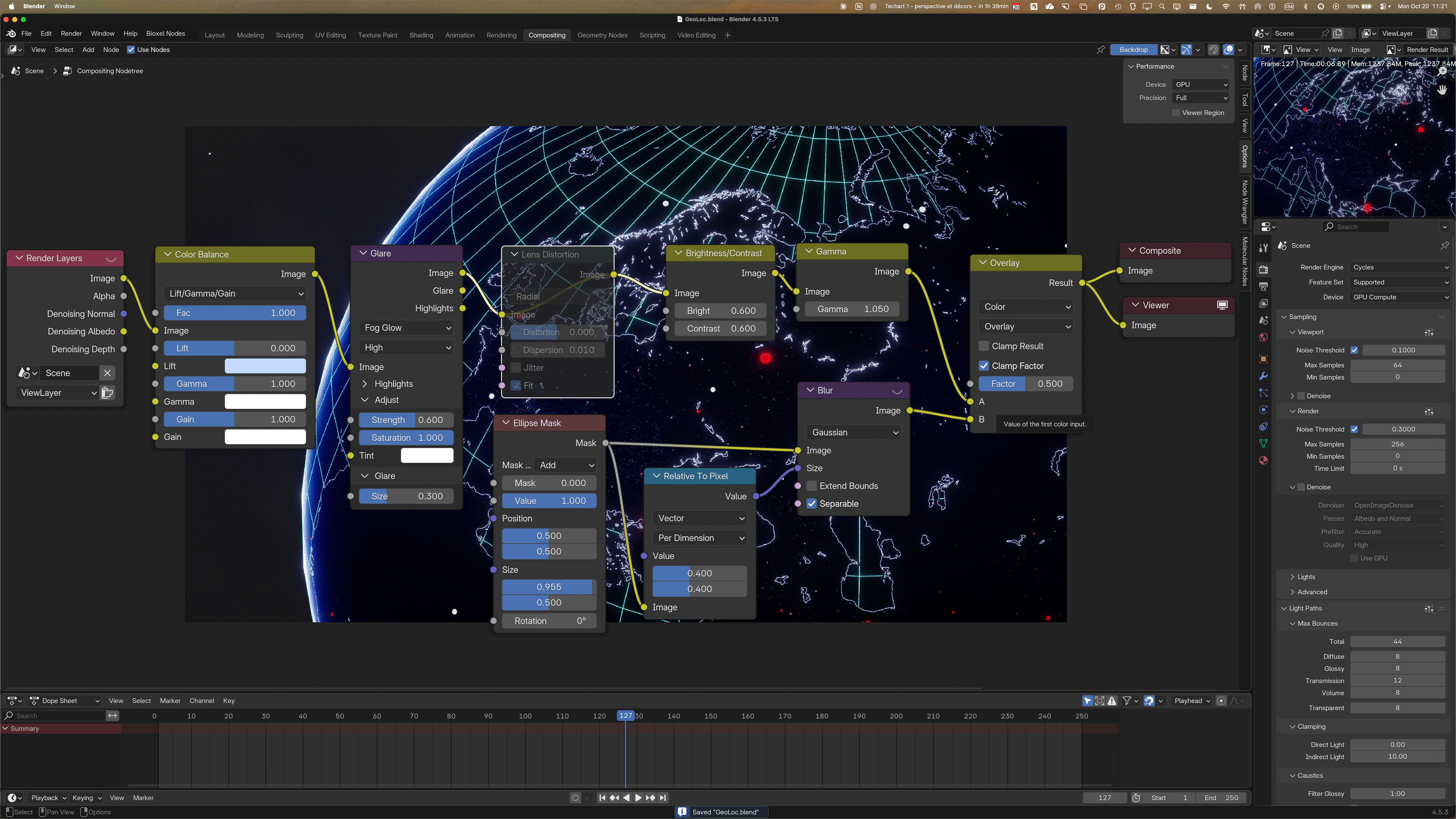Viewport: 1456px width, 819px height.
Task: Open the Object Constraints properties tab icon
Action: pyautogui.click(x=1263, y=427)
